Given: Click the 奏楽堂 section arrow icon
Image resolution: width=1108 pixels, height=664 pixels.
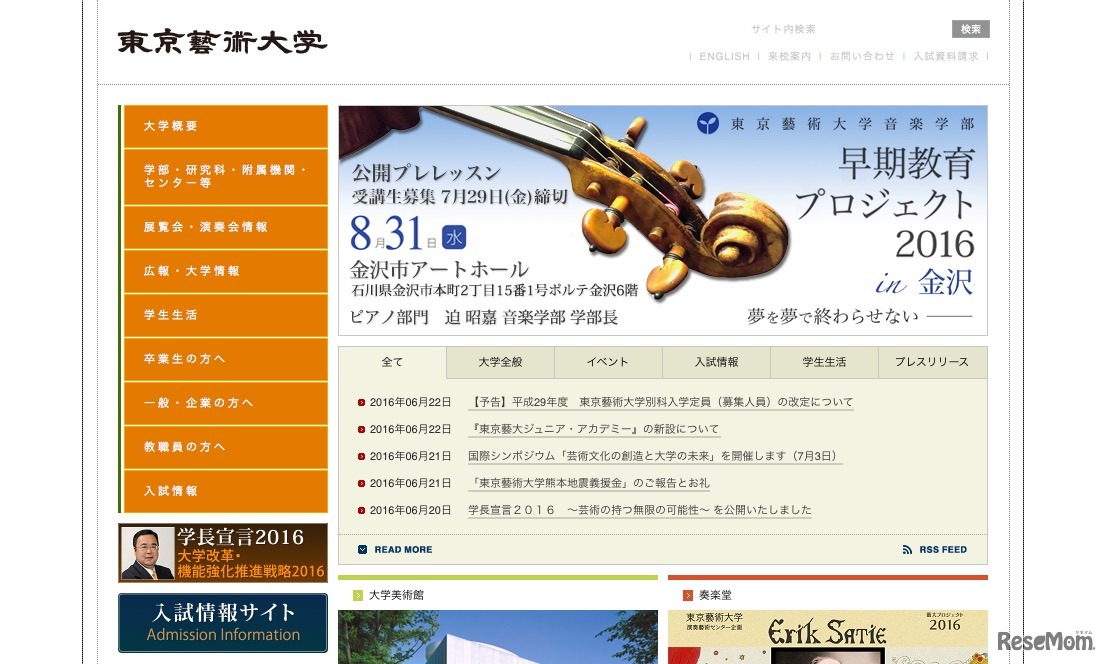Looking at the screenshot, I should coord(687,596).
